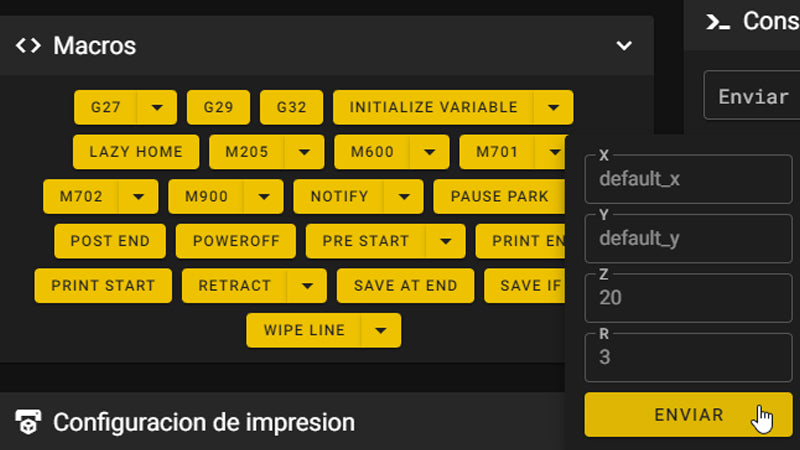
Task: Run the G29 macro
Action: coord(218,107)
